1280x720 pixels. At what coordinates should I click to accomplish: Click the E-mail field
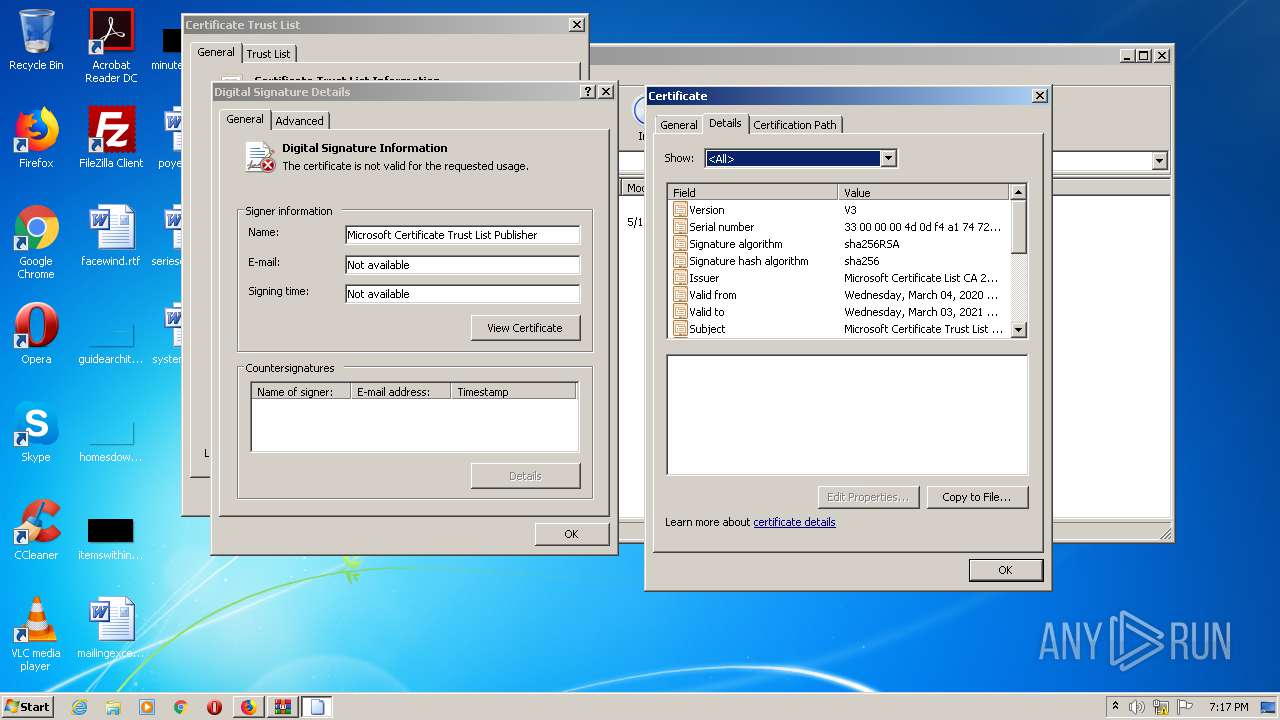462,265
